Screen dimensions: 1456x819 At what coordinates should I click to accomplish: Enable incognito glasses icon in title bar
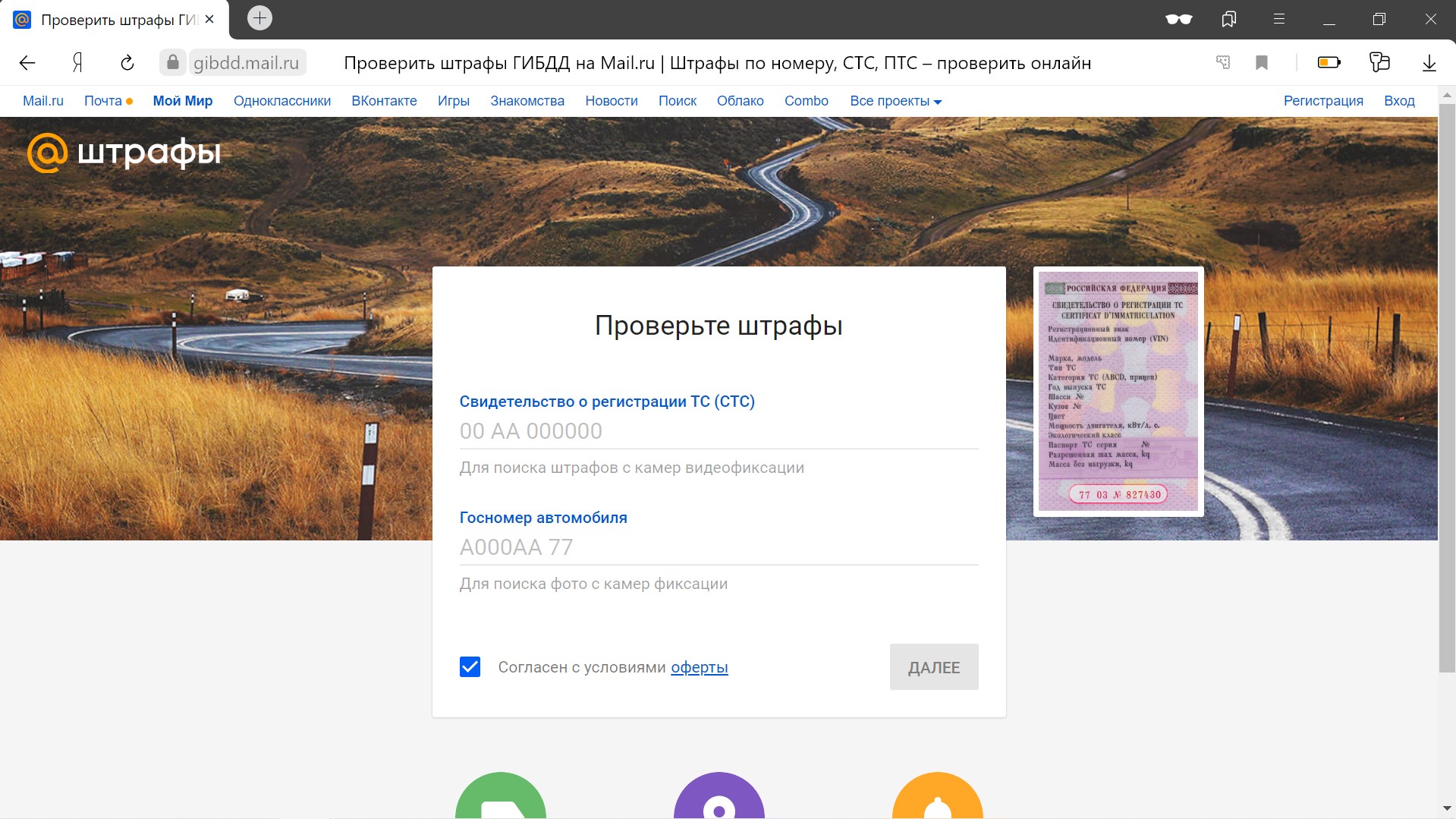(x=1178, y=19)
